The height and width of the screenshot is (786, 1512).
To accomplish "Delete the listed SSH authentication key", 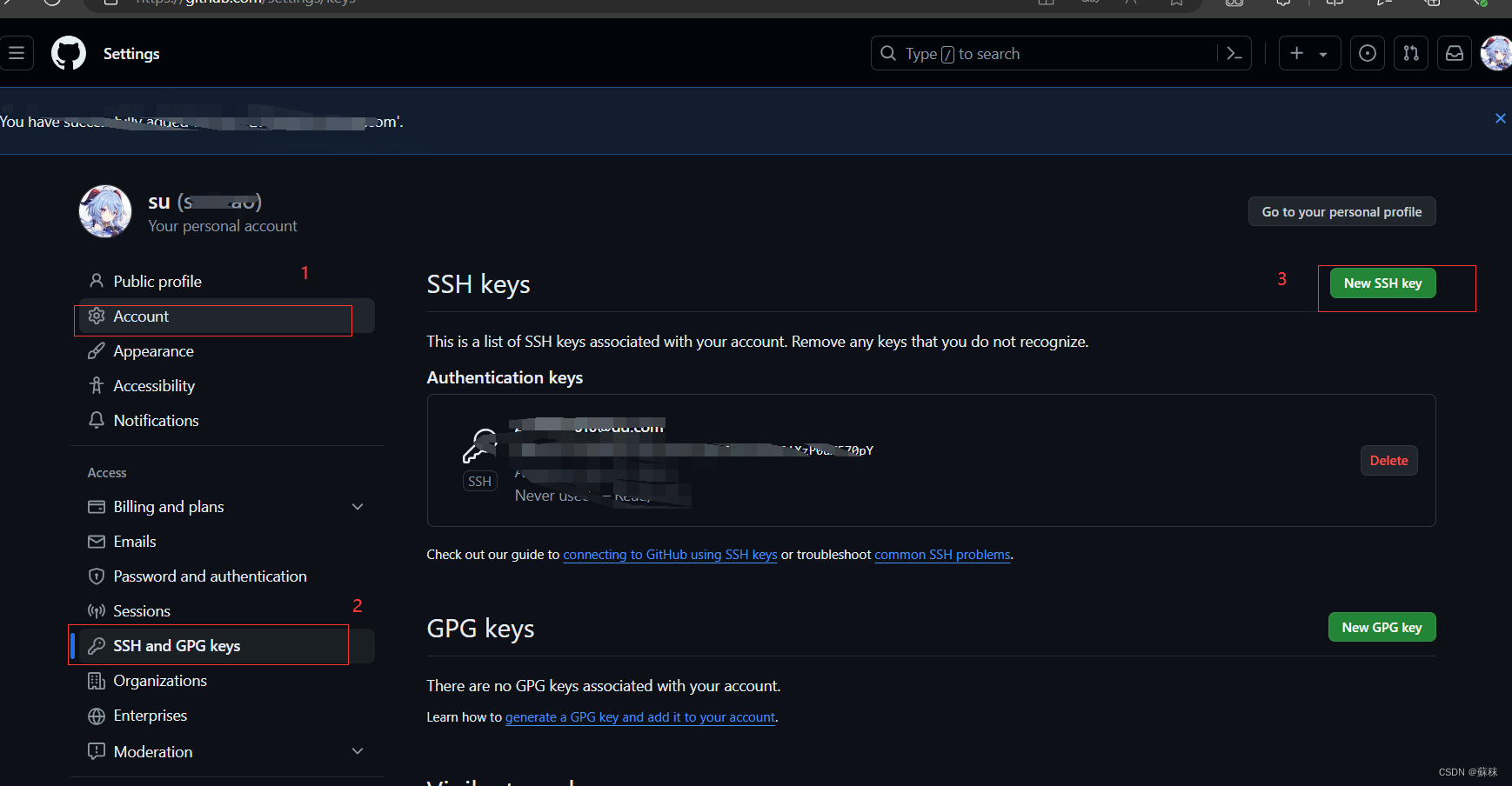I will (x=1388, y=461).
